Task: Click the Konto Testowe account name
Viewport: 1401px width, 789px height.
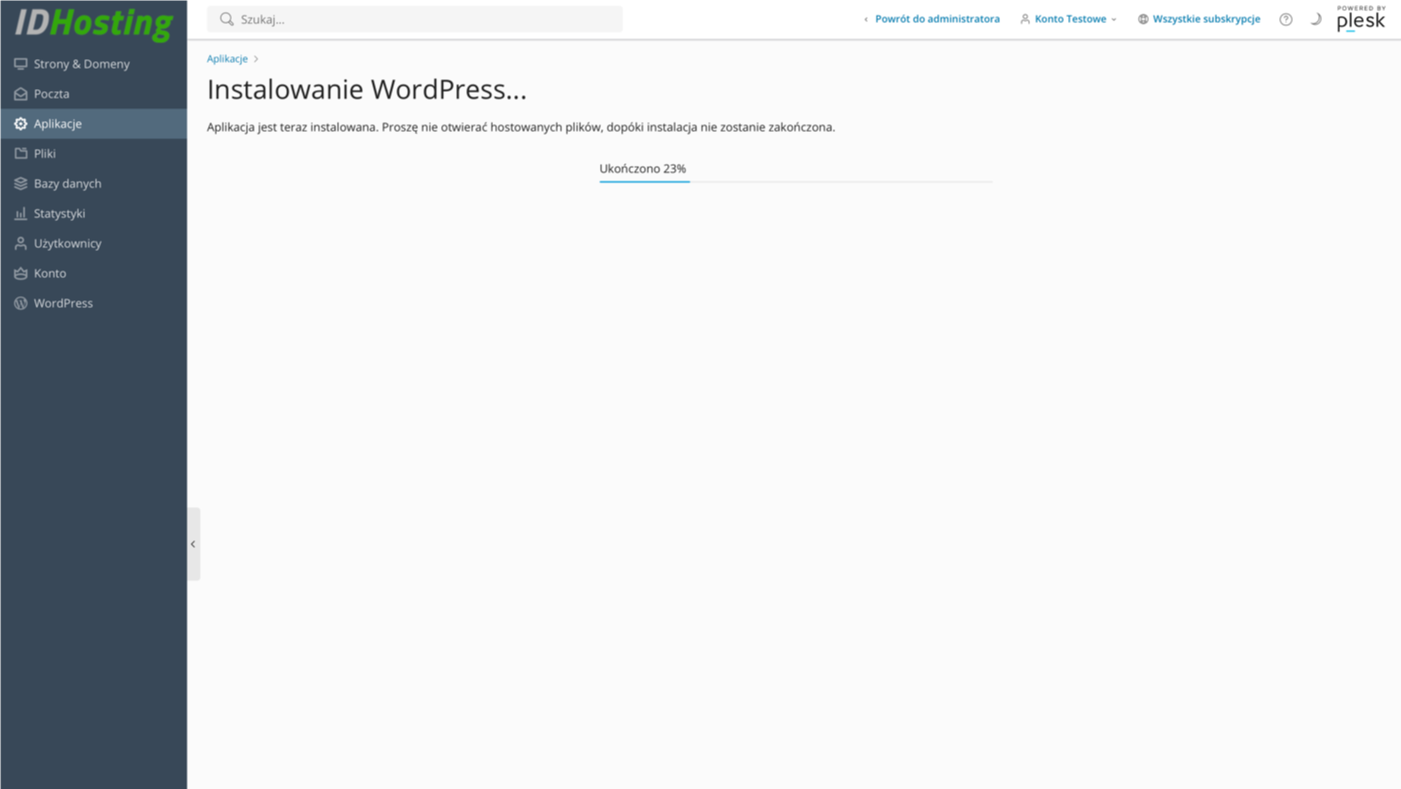Action: click(1070, 19)
